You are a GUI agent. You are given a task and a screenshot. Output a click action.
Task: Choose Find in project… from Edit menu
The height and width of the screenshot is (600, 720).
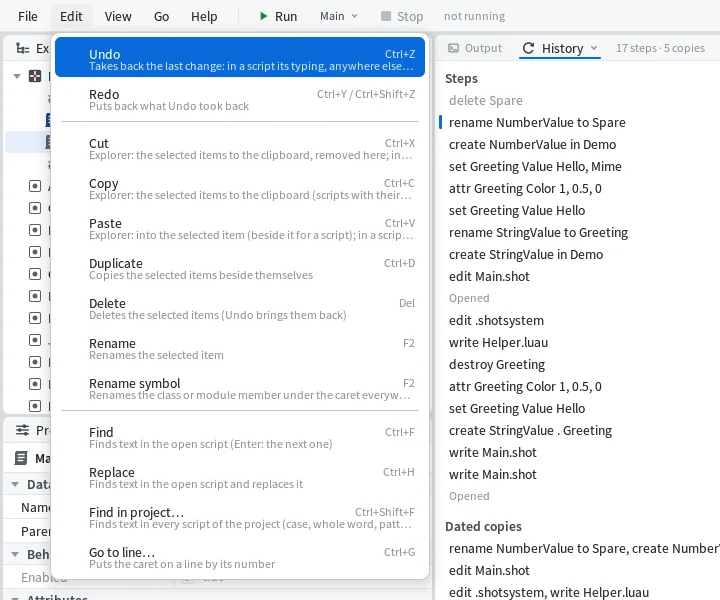pos(240,517)
